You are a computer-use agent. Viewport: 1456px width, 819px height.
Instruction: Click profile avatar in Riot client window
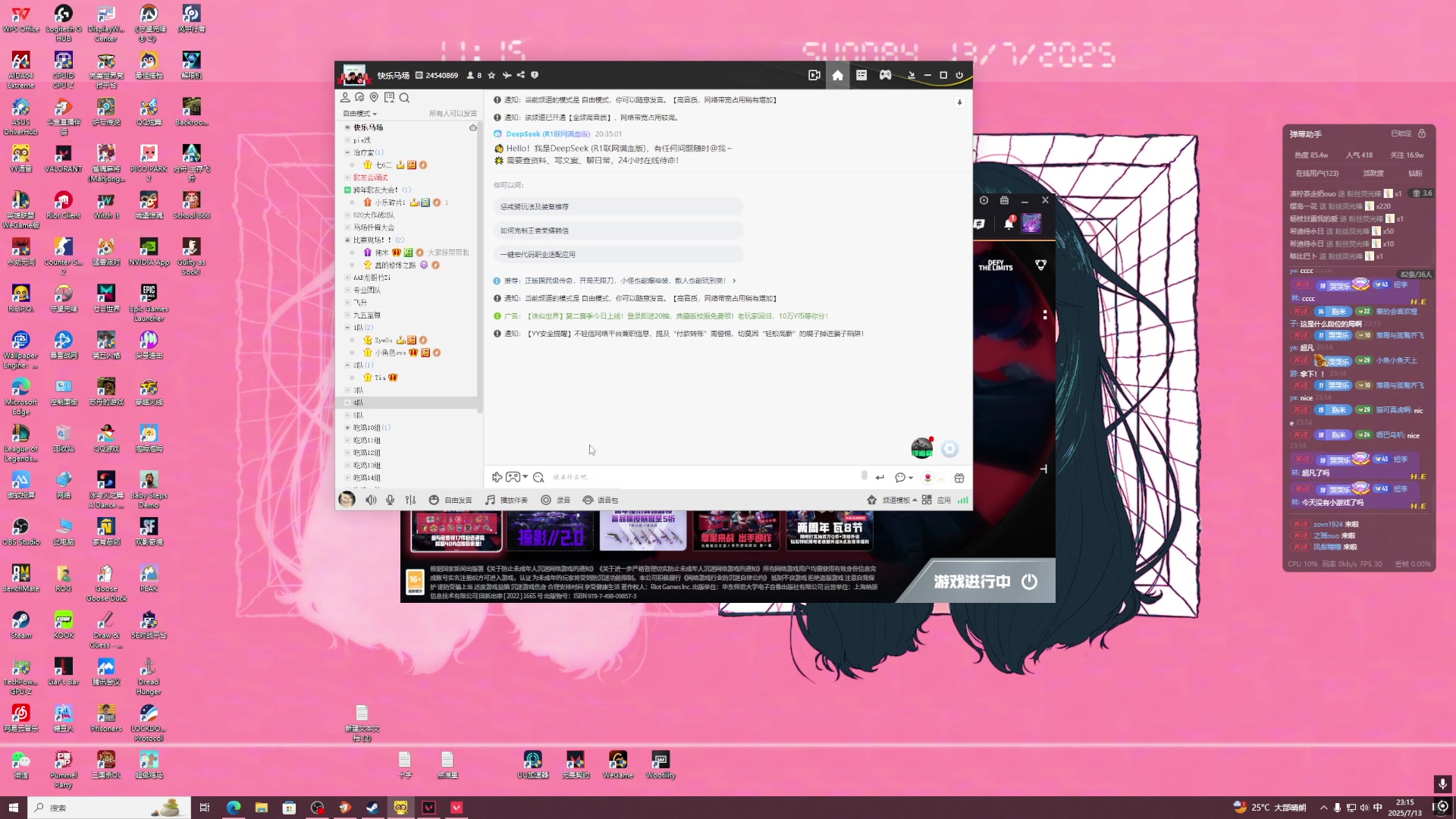click(1031, 223)
